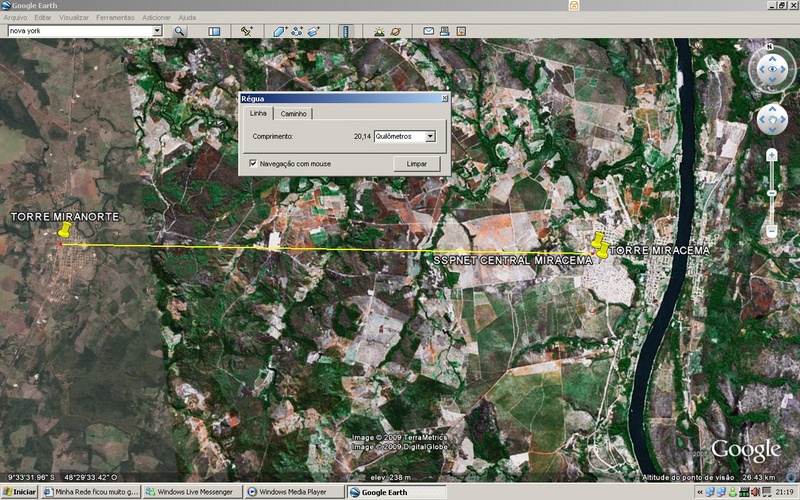Click zoom in plus button

(771, 155)
